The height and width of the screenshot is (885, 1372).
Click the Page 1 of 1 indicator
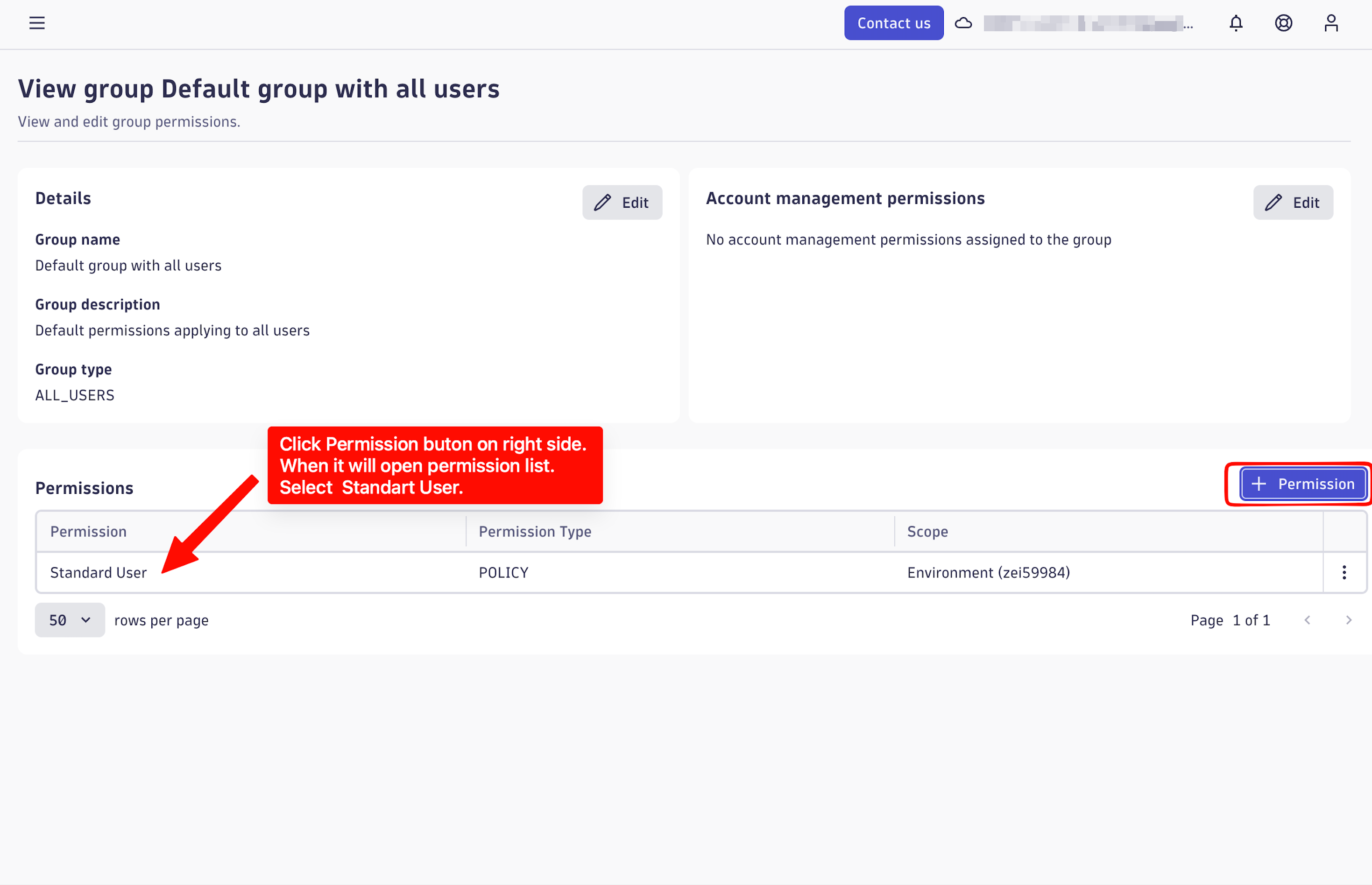click(x=1230, y=620)
